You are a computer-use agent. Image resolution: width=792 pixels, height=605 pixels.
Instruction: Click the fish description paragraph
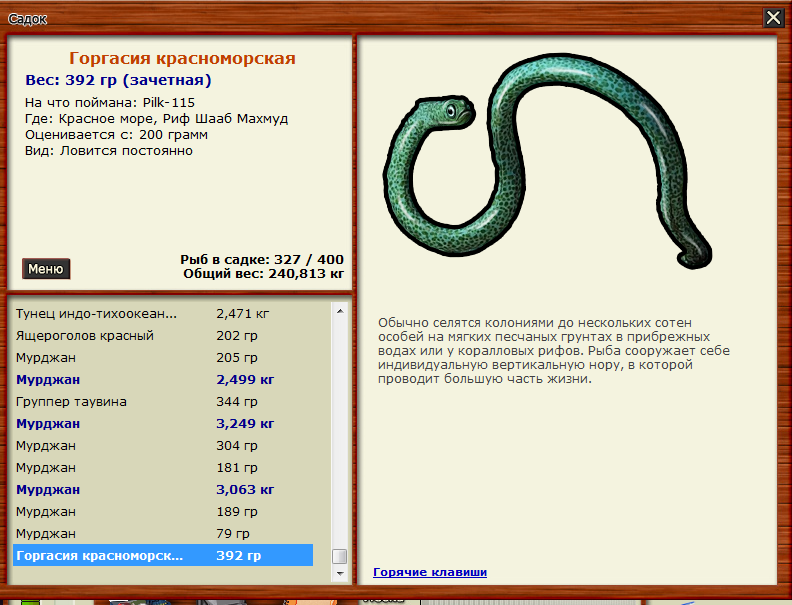click(x=554, y=350)
